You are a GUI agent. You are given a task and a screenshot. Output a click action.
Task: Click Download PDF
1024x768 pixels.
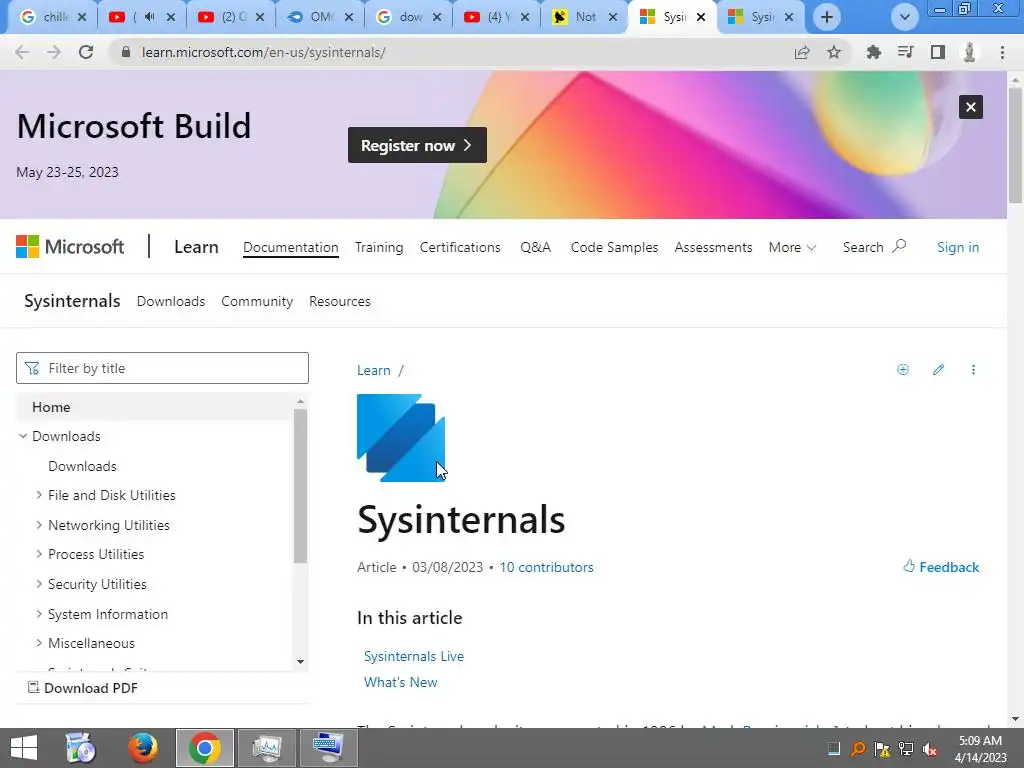click(82, 688)
